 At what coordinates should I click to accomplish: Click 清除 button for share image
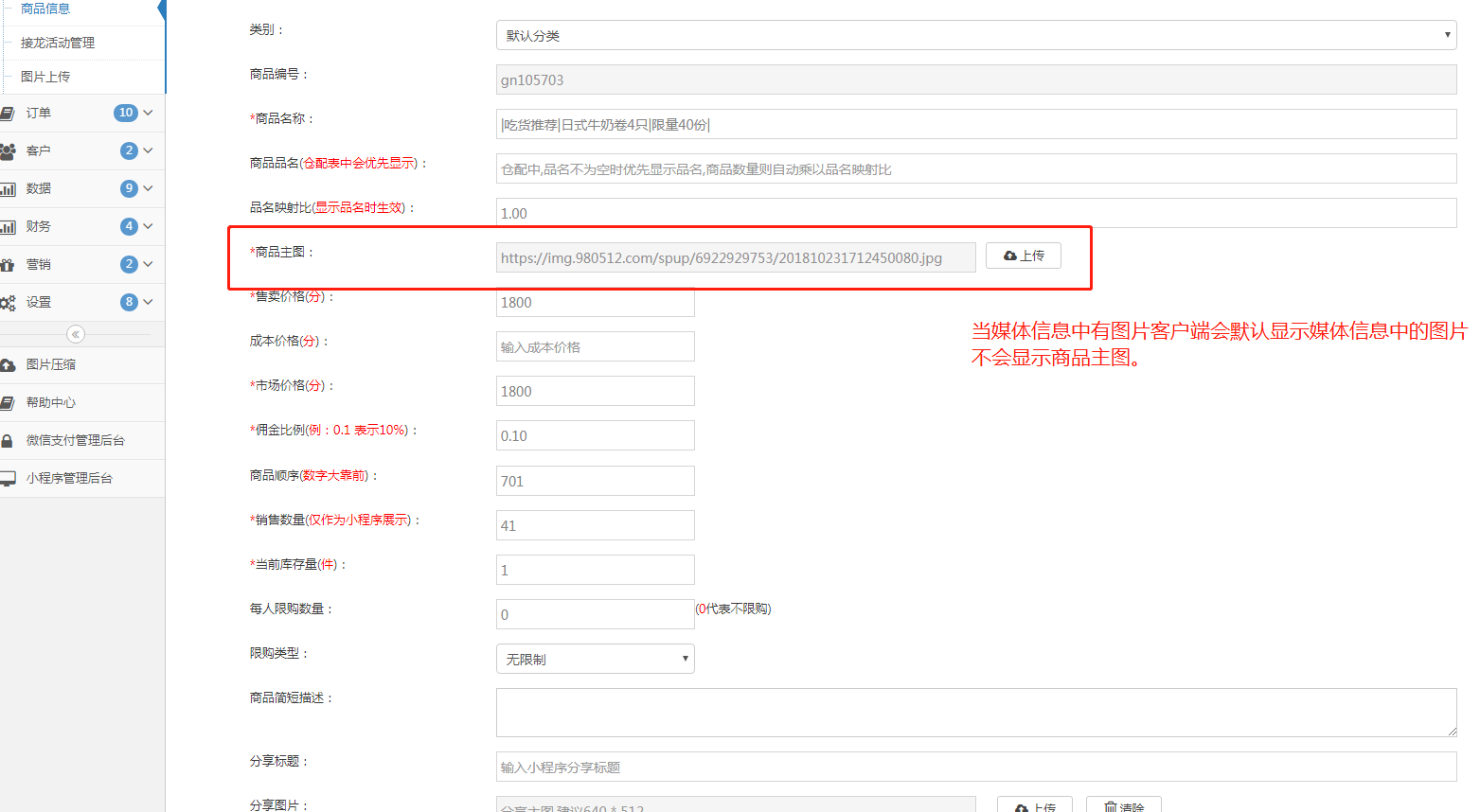tap(1124, 805)
